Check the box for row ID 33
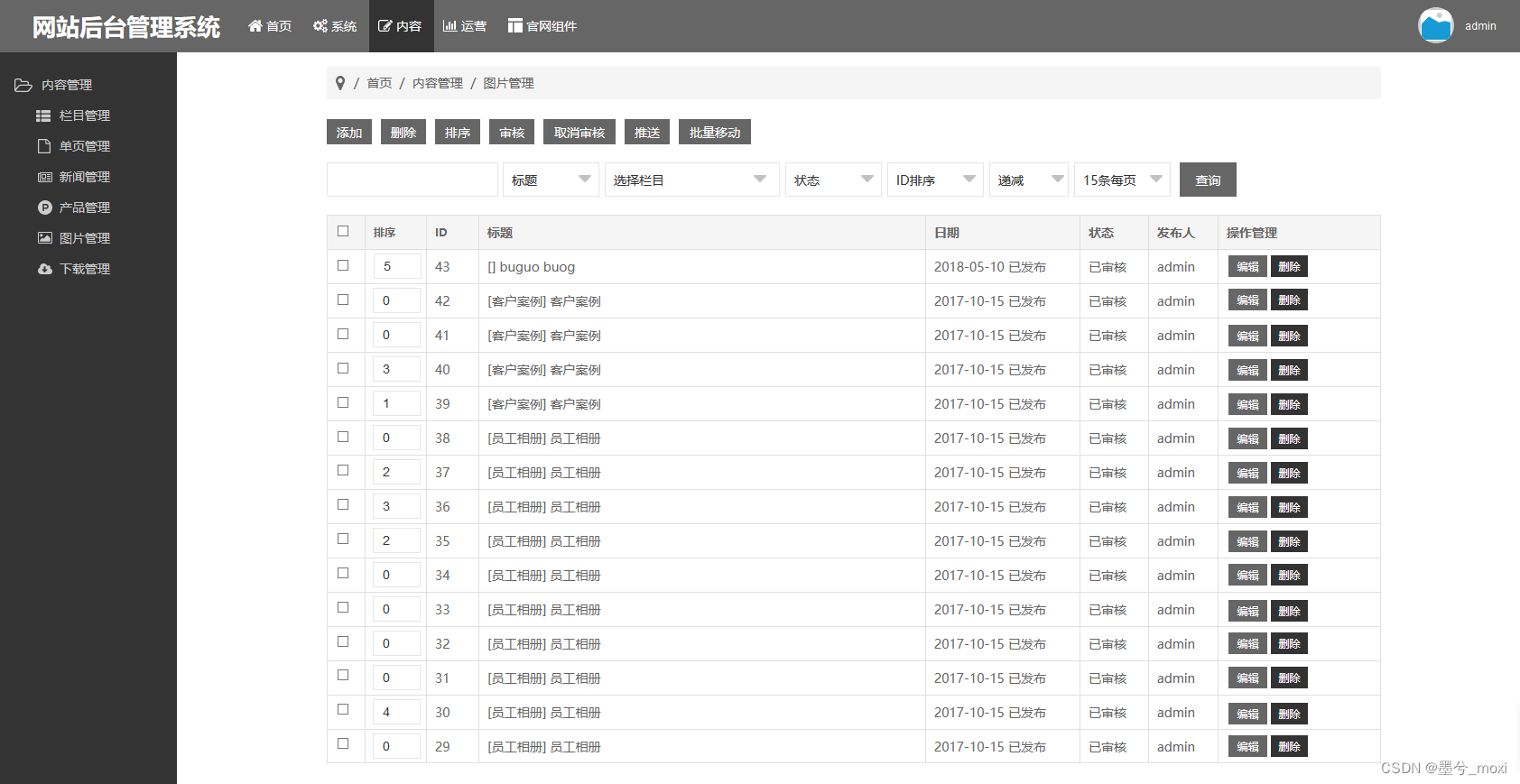Image resolution: width=1520 pixels, height=784 pixels. pyautogui.click(x=343, y=607)
